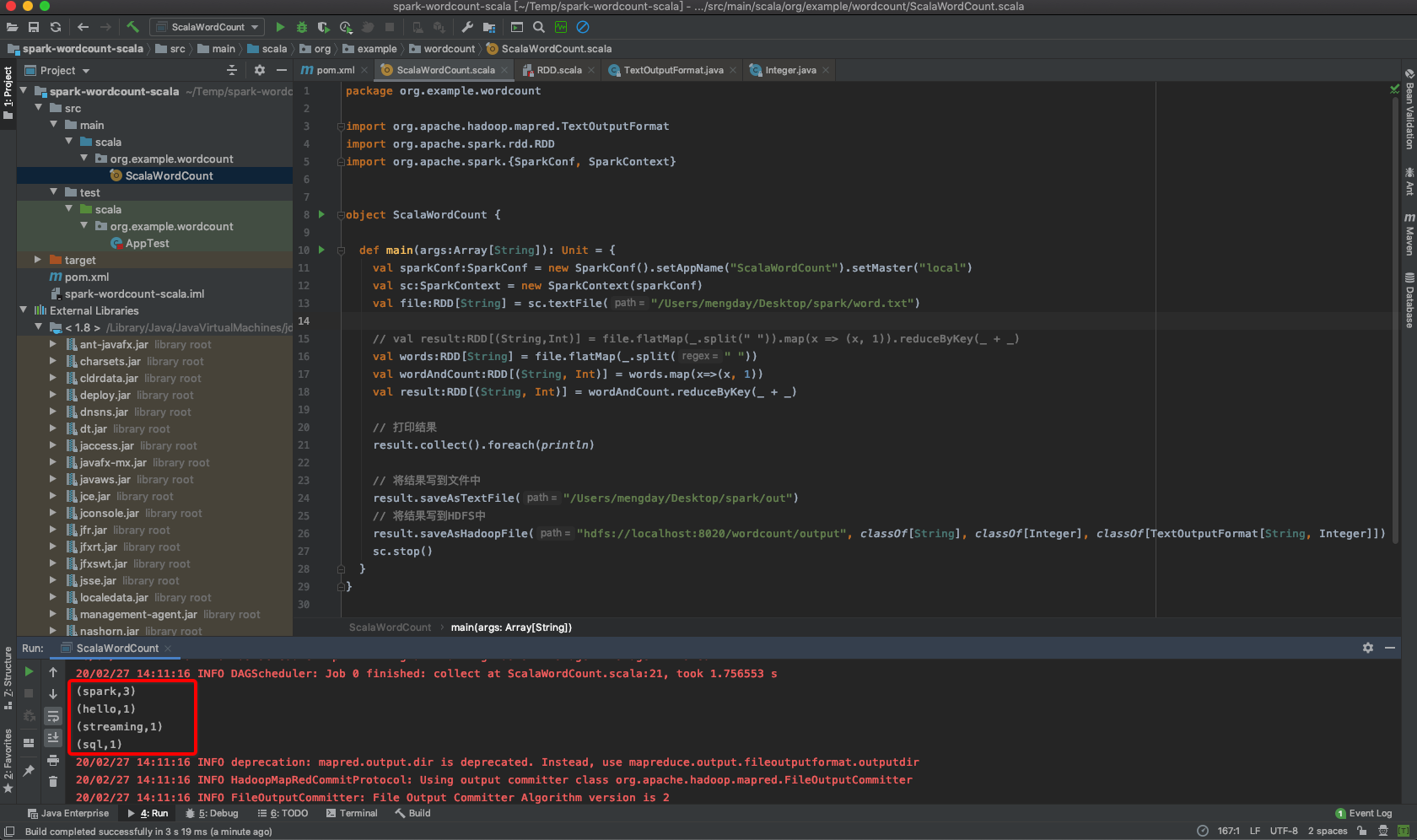Click the run gutter arrow beside object ScalaWordCount
The height and width of the screenshot is (840, 1417).
[321, 215]
